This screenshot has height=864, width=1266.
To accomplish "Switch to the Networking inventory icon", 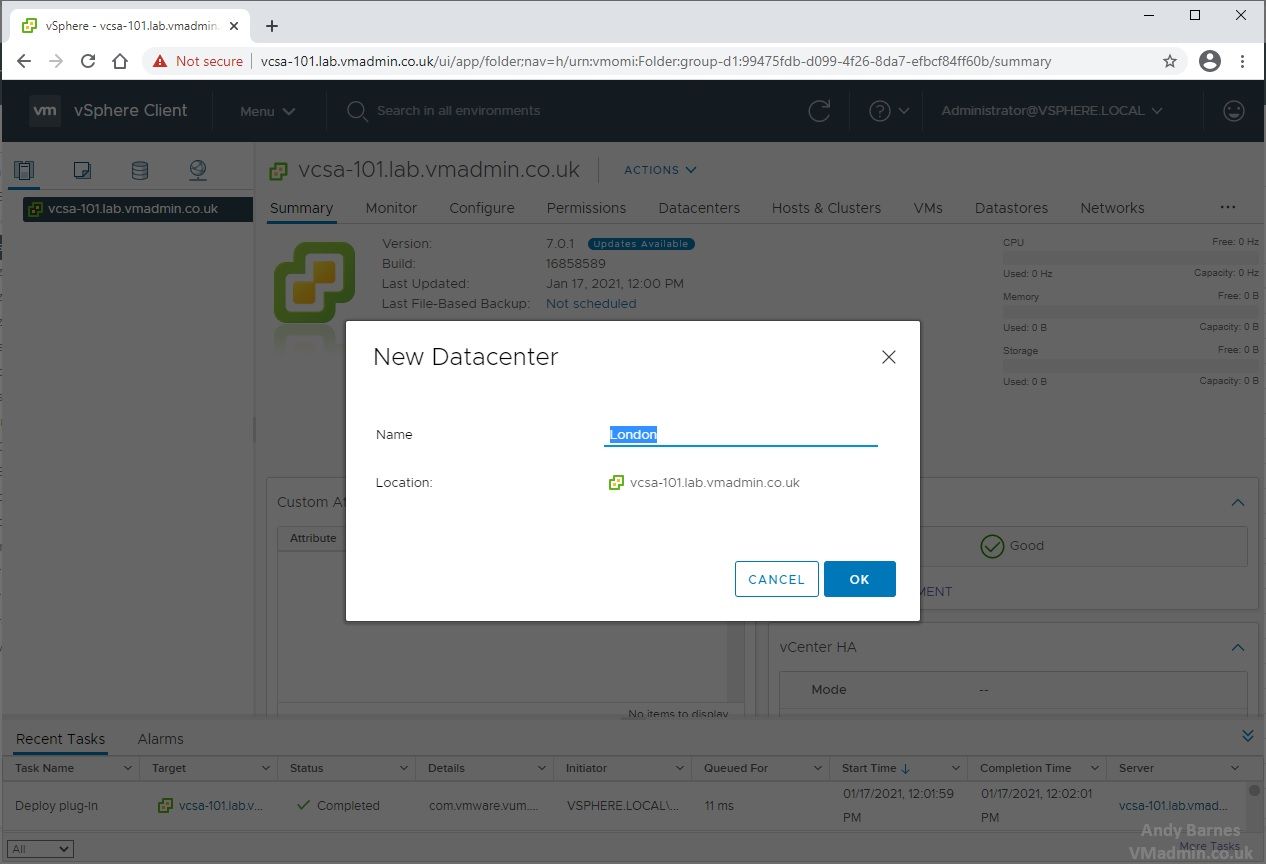I will click(x=198, y=171).
